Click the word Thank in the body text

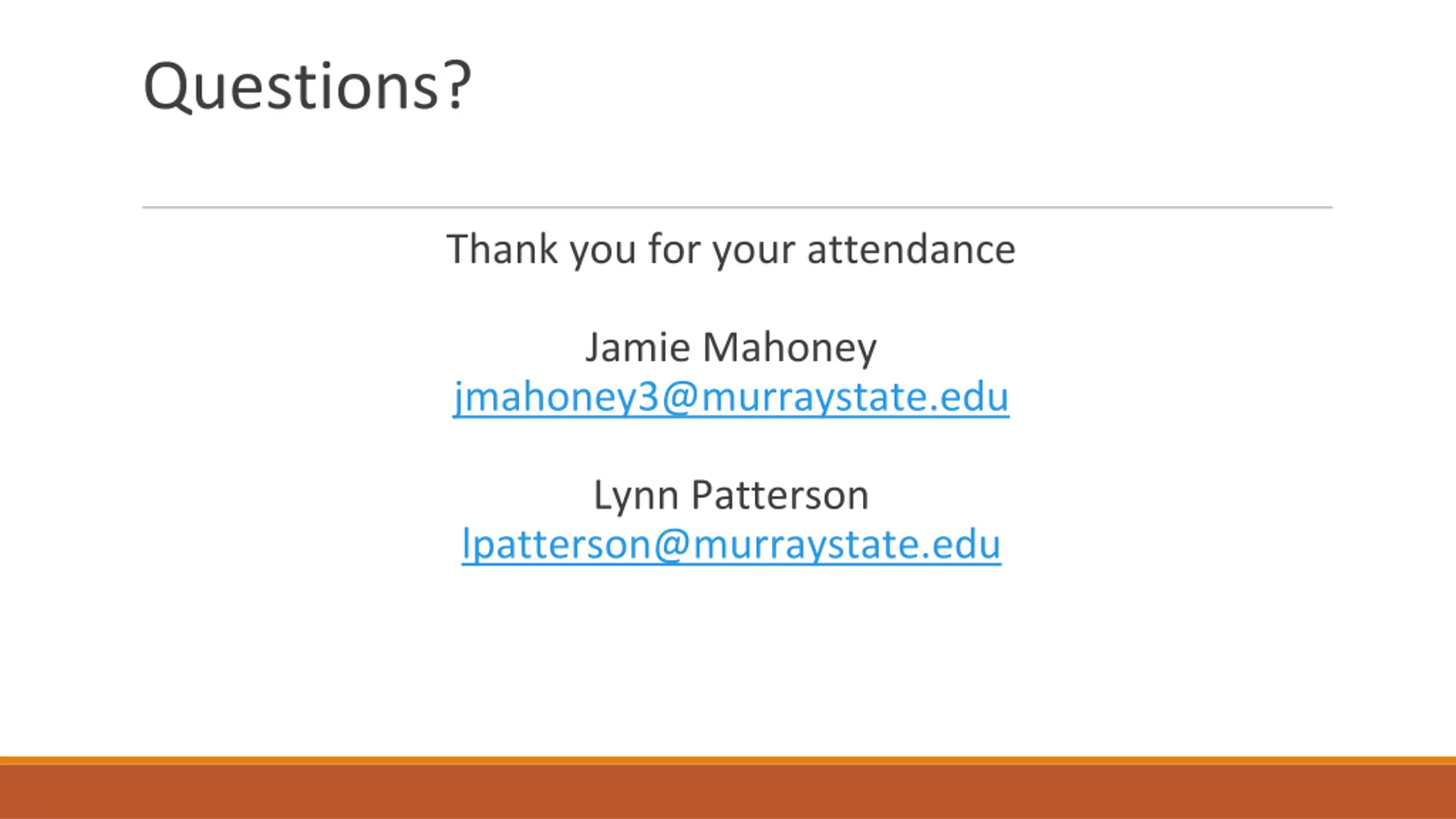(502, 249)
